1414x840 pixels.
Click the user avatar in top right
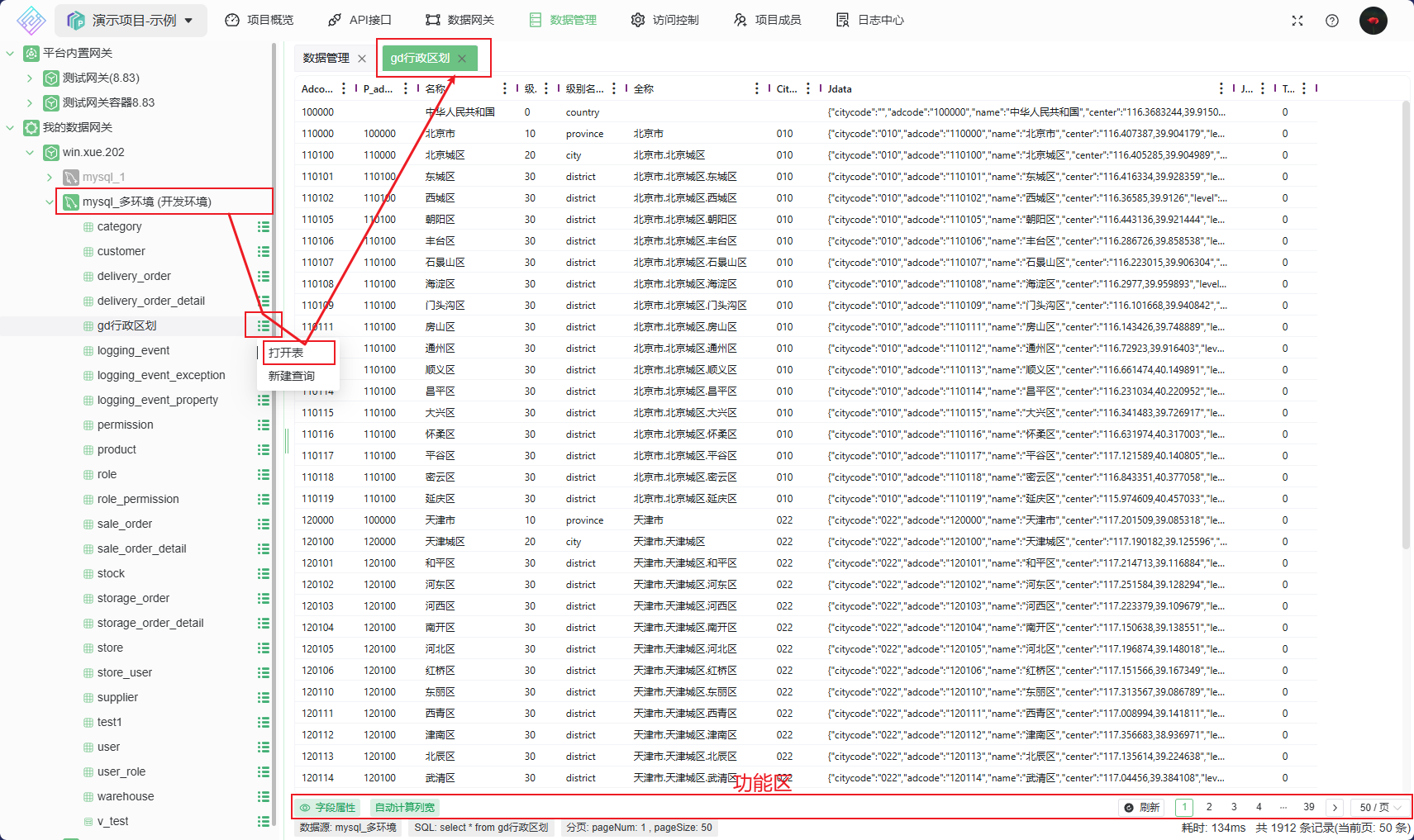(x=1373, y=21)
